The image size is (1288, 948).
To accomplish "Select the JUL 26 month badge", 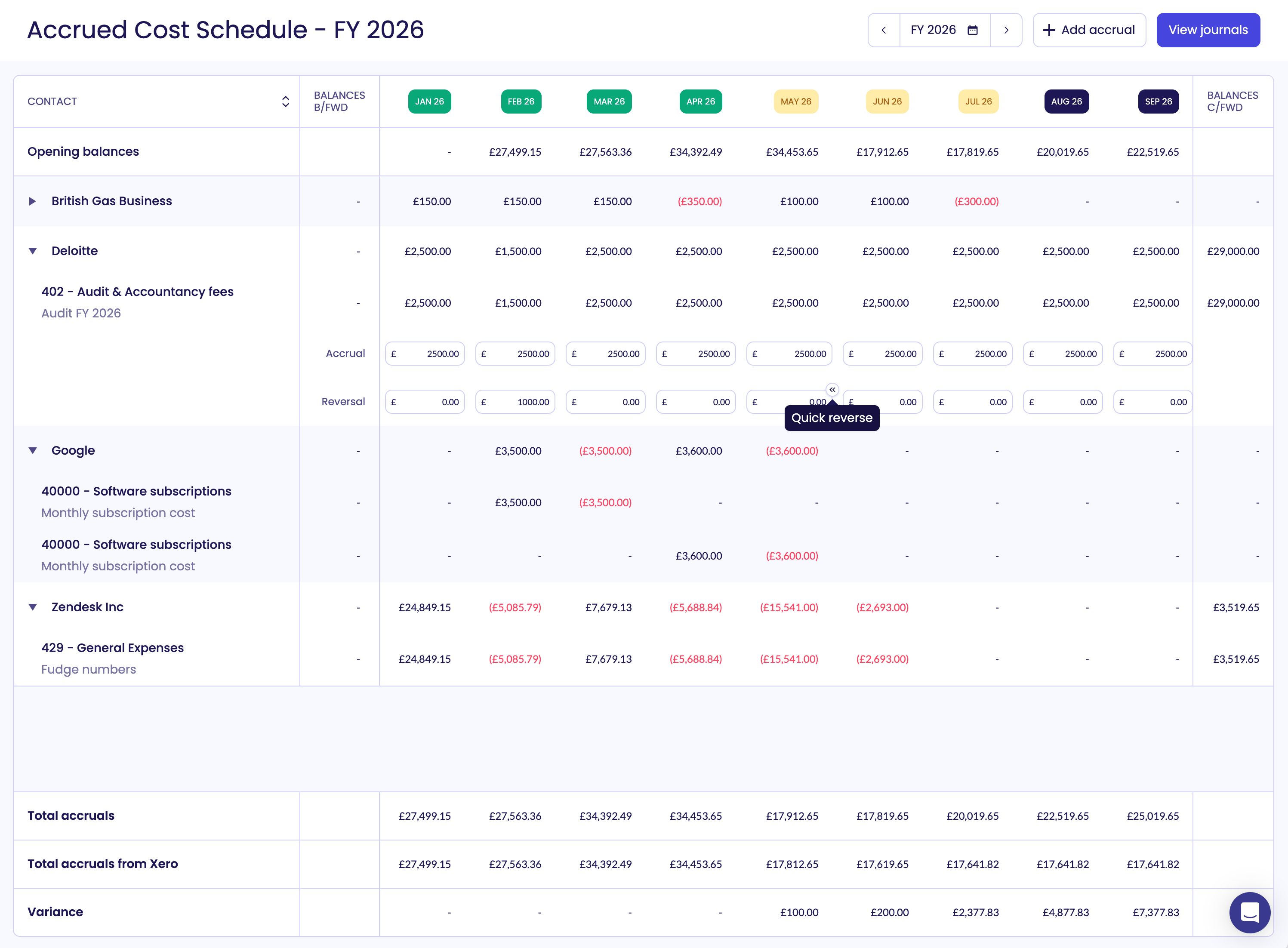I will coord(978,102).
